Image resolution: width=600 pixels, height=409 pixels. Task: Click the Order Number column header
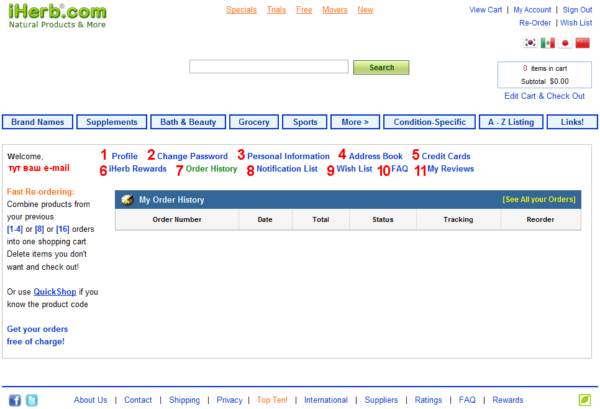click(x=177, y=220)
